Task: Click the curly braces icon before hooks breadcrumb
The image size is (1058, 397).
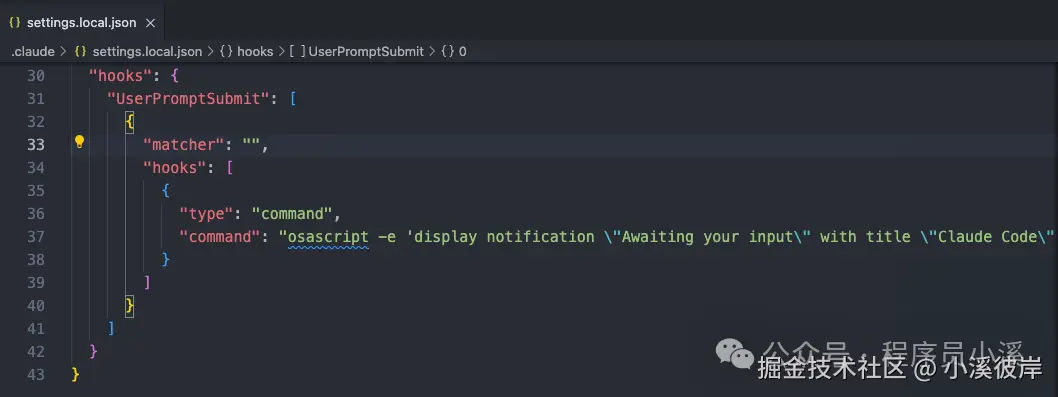Action: coord(226,51)
